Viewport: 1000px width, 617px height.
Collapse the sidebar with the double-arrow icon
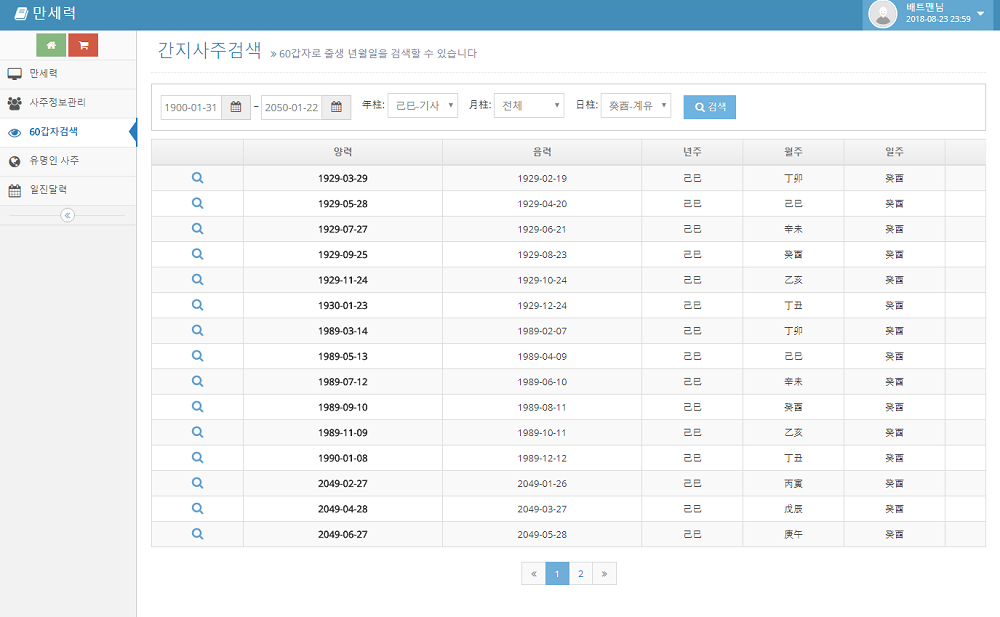pos(68,216)
